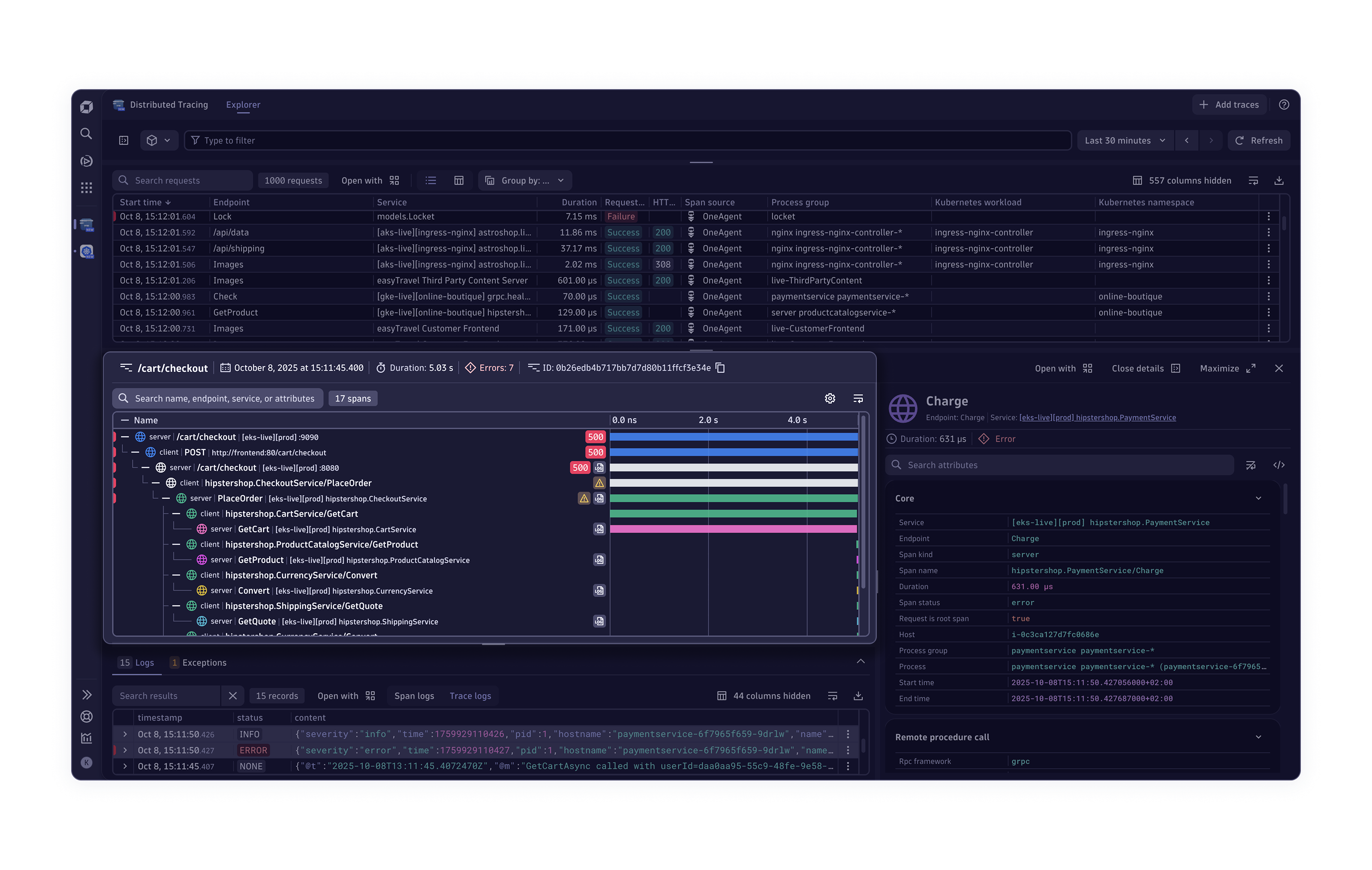Screen dimensions: 1372x870
Task: Open log icon for GetCart span
Action: point(599,529)
